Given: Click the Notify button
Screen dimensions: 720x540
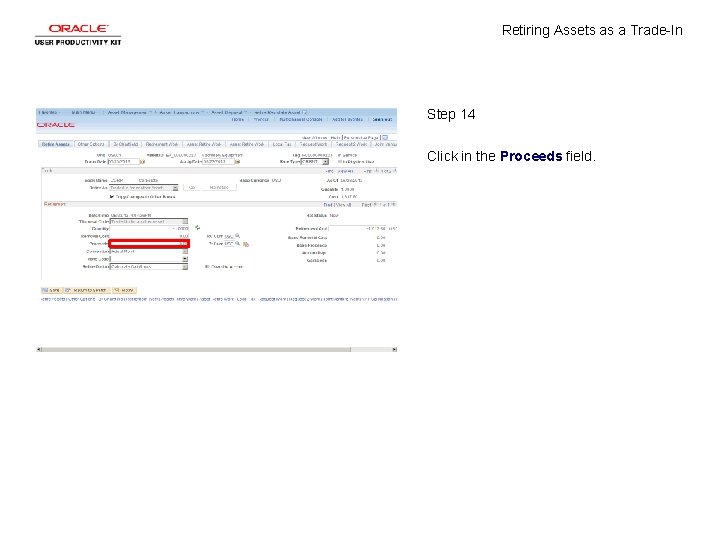Looking at the screenshot, I should click(x=124, y=290).
